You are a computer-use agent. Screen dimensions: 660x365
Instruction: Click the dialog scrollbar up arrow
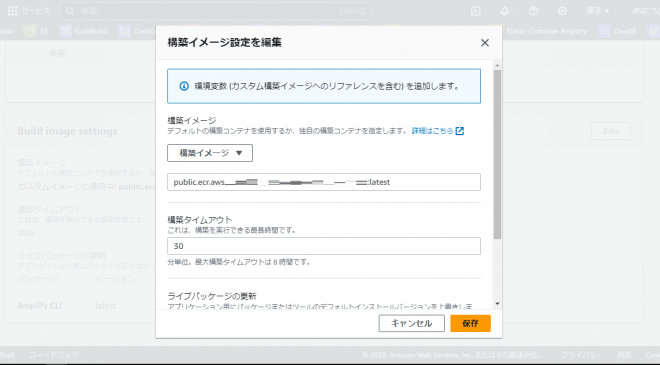pyautogui.click(x=498, y=66)
